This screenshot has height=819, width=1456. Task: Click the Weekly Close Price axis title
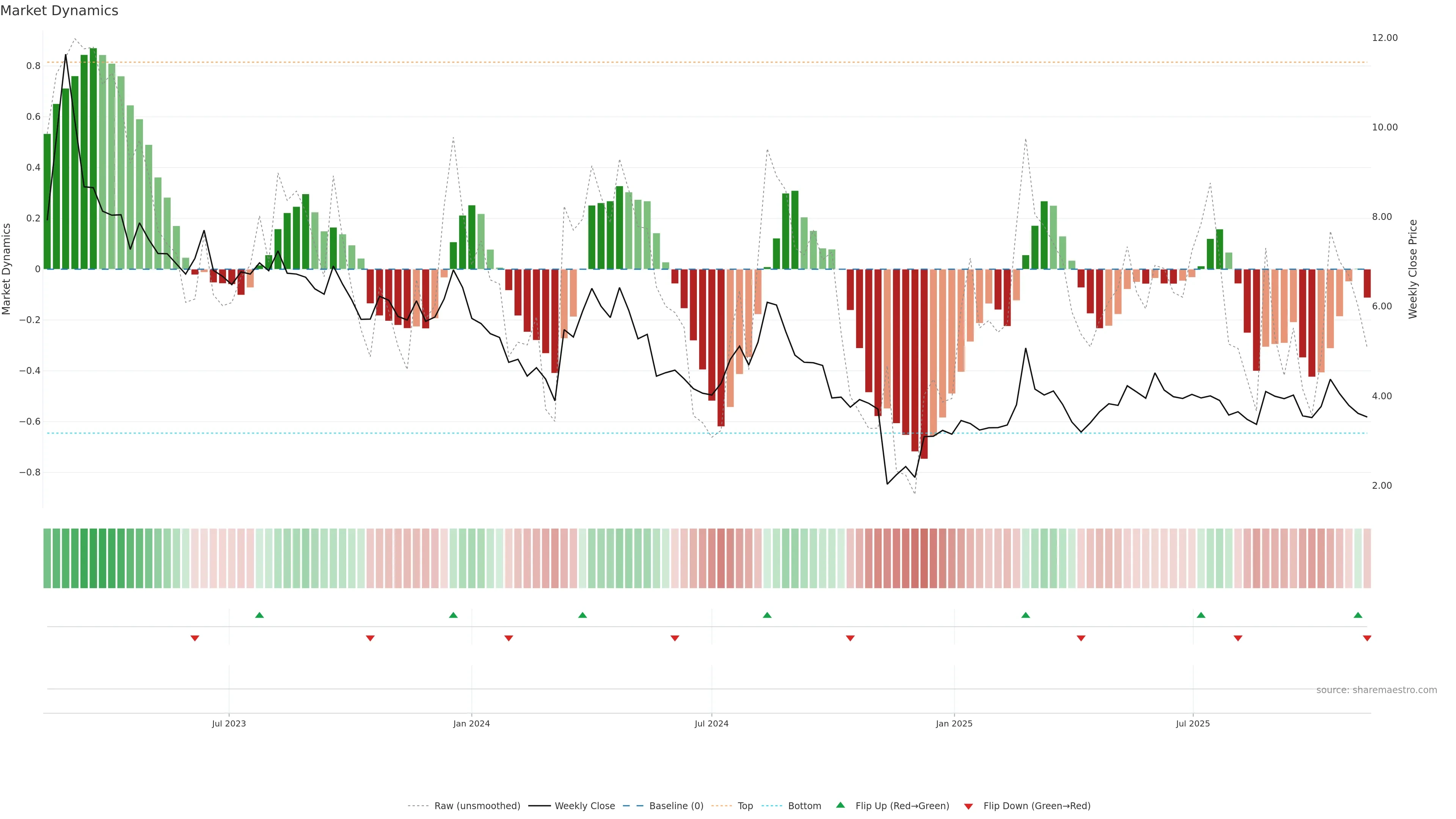[x=1413, y=269]
